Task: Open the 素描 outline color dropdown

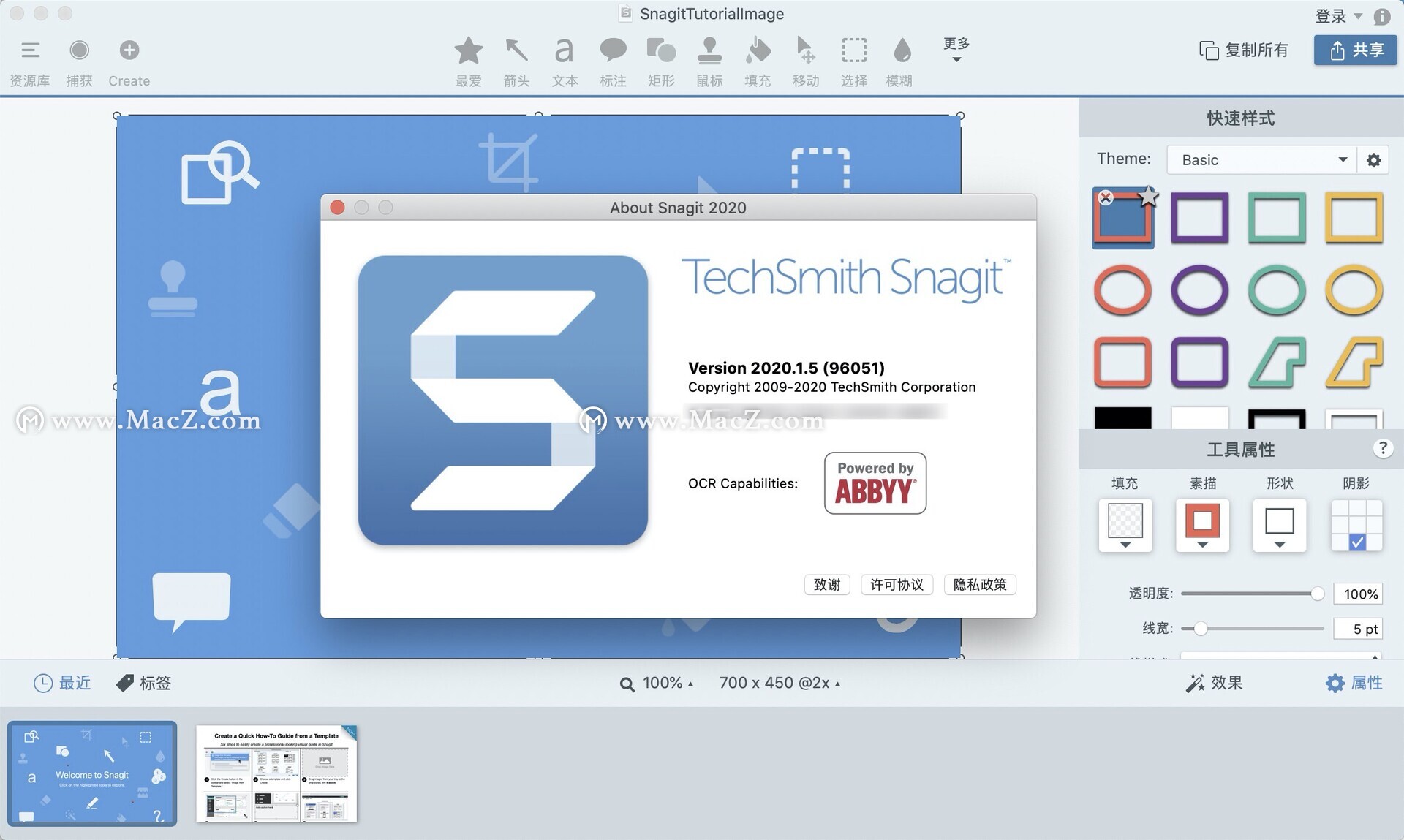Action: point(1202,525)
